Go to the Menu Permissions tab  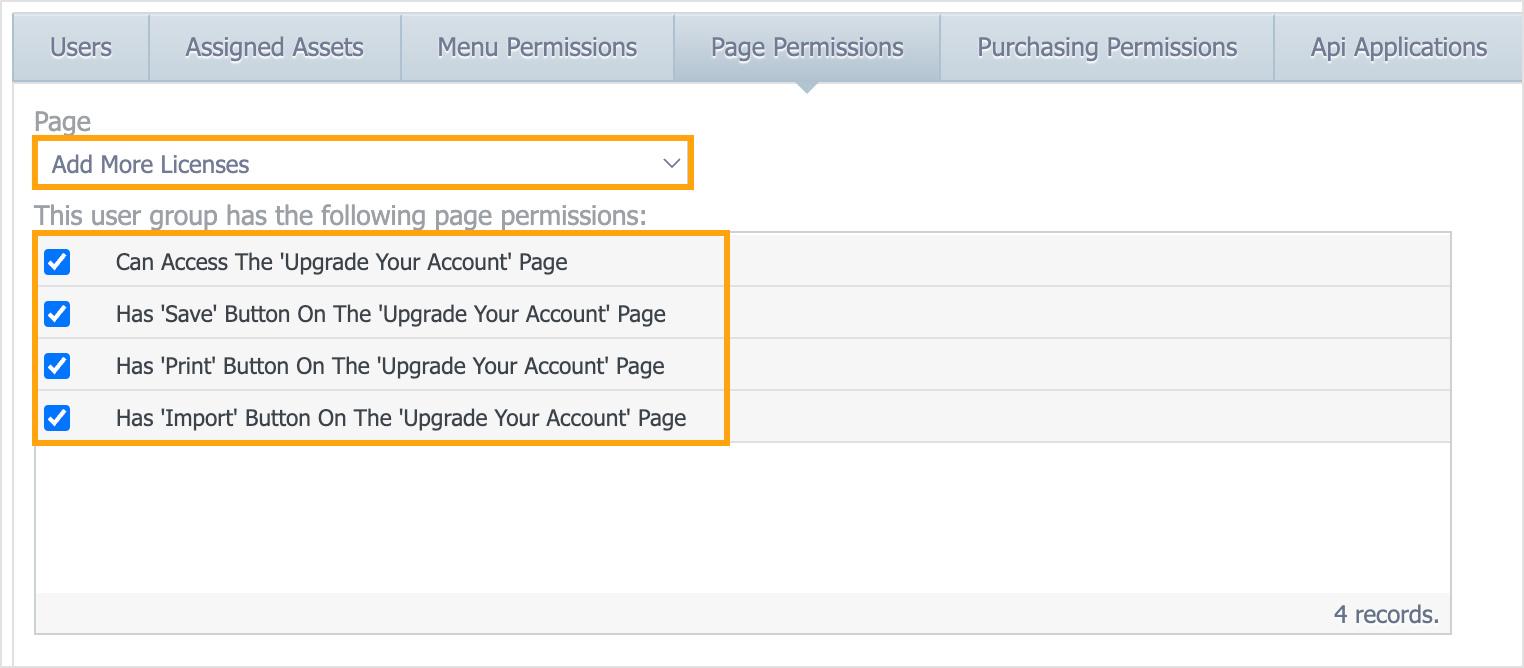tap(537, 47)
